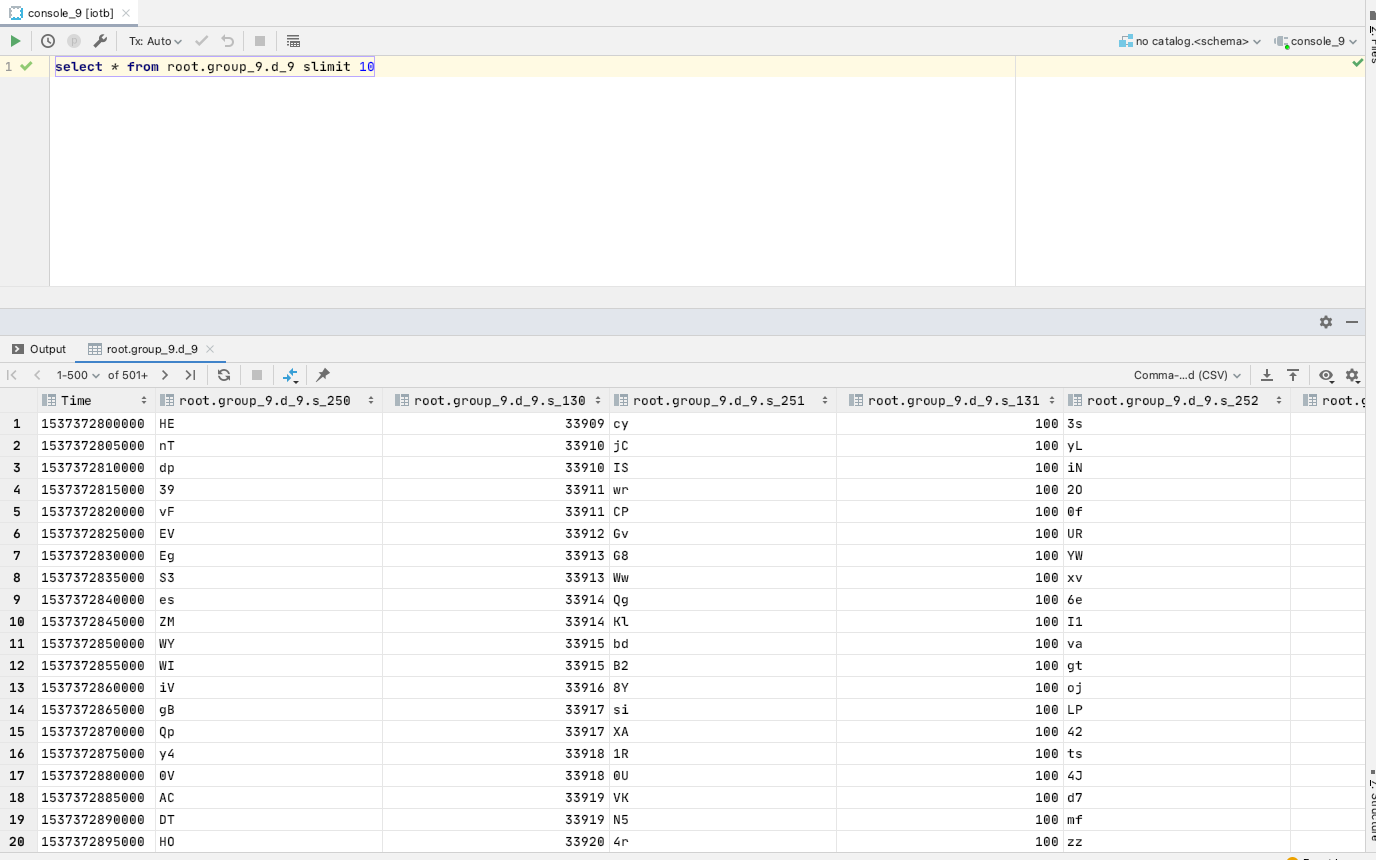Click cell value 'HE' in s_250
Screen dimensions: 1376x860
click(269, 424)
